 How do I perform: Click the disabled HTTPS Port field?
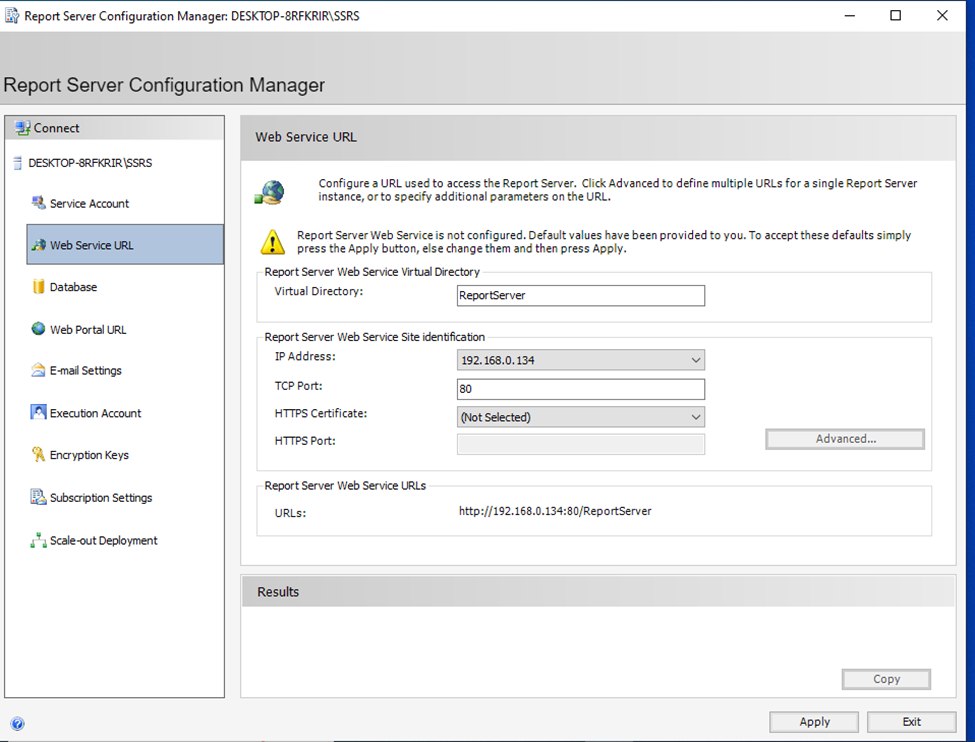point(581,444)
